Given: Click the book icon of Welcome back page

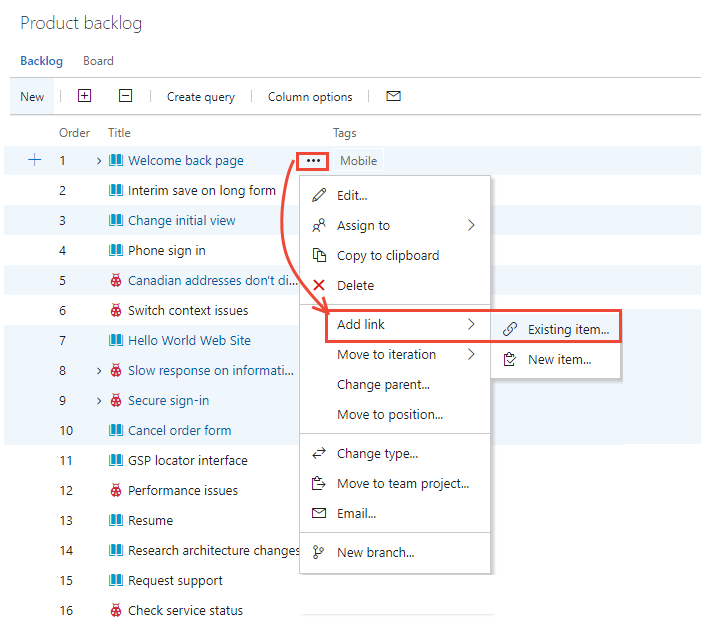Looking at the screenshot, I should [x=116, y=160].
